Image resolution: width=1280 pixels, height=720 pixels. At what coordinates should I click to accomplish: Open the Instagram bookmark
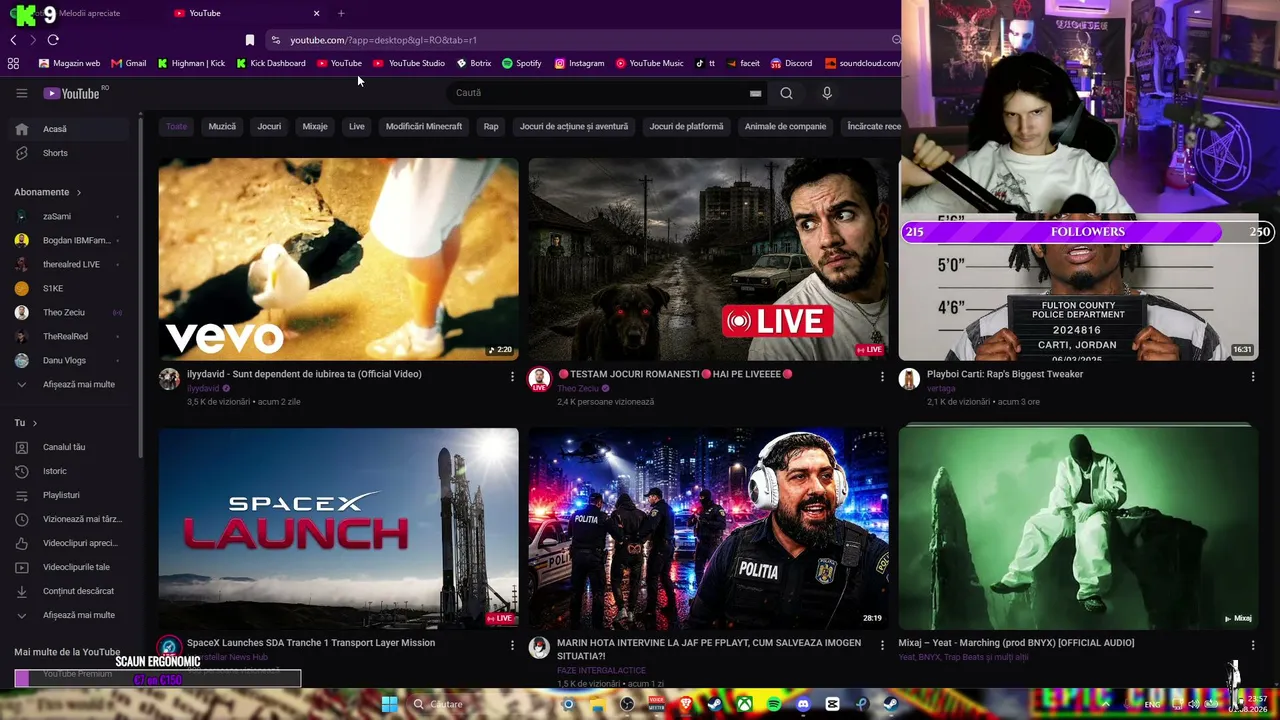[x=580, y=63]
